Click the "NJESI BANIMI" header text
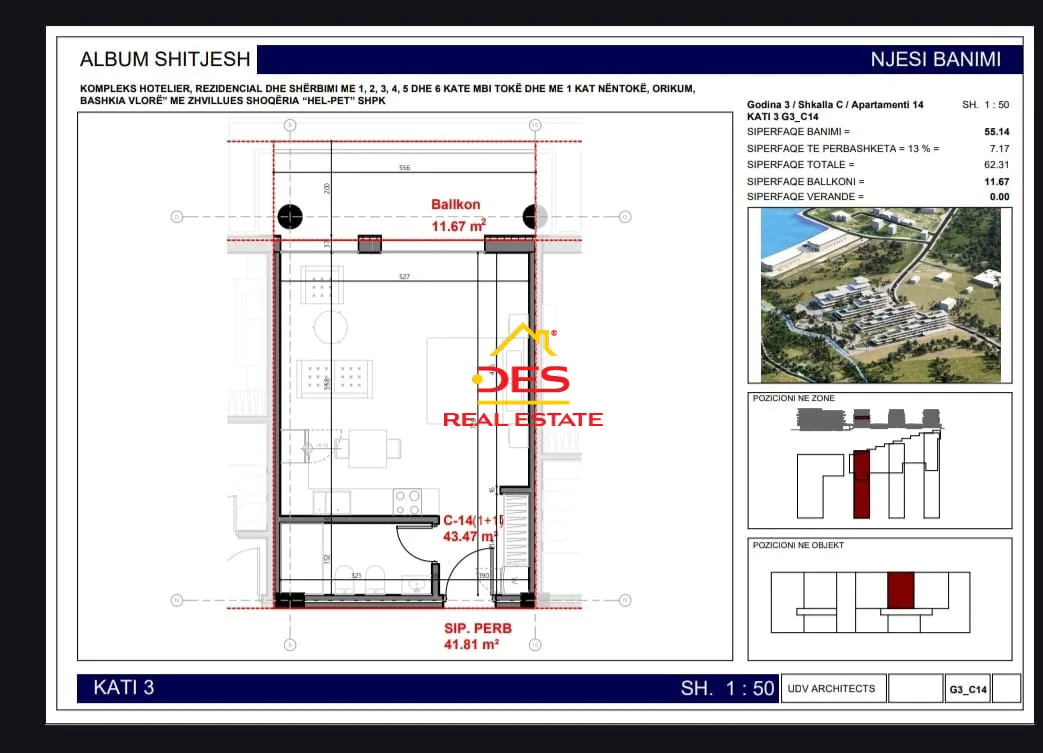 935,59
